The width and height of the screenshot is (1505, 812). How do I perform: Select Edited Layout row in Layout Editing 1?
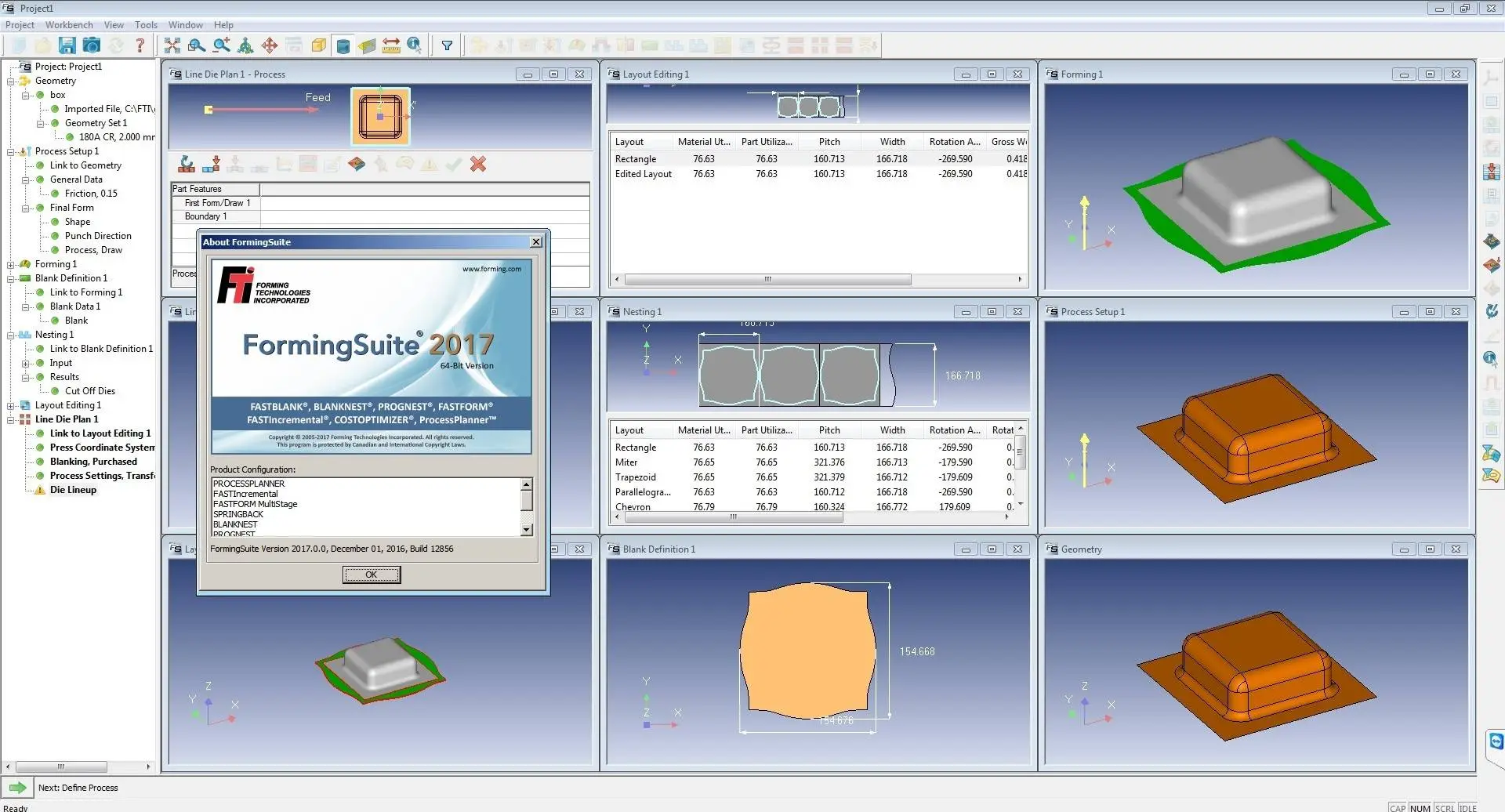[819, 174]
